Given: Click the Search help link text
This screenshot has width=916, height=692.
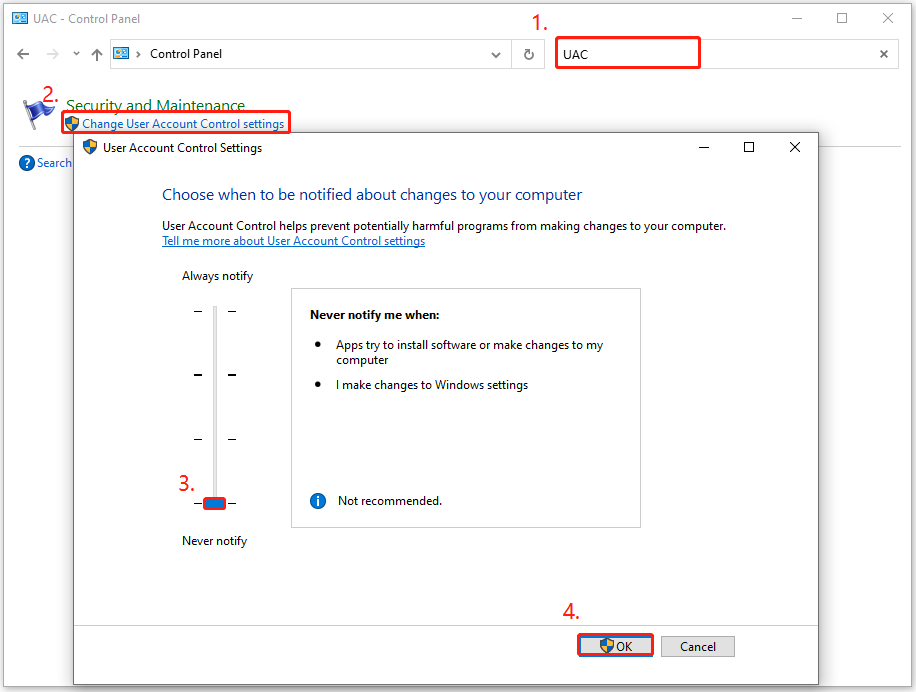Looking at the screenshot, I should click(x=54, y=163).
